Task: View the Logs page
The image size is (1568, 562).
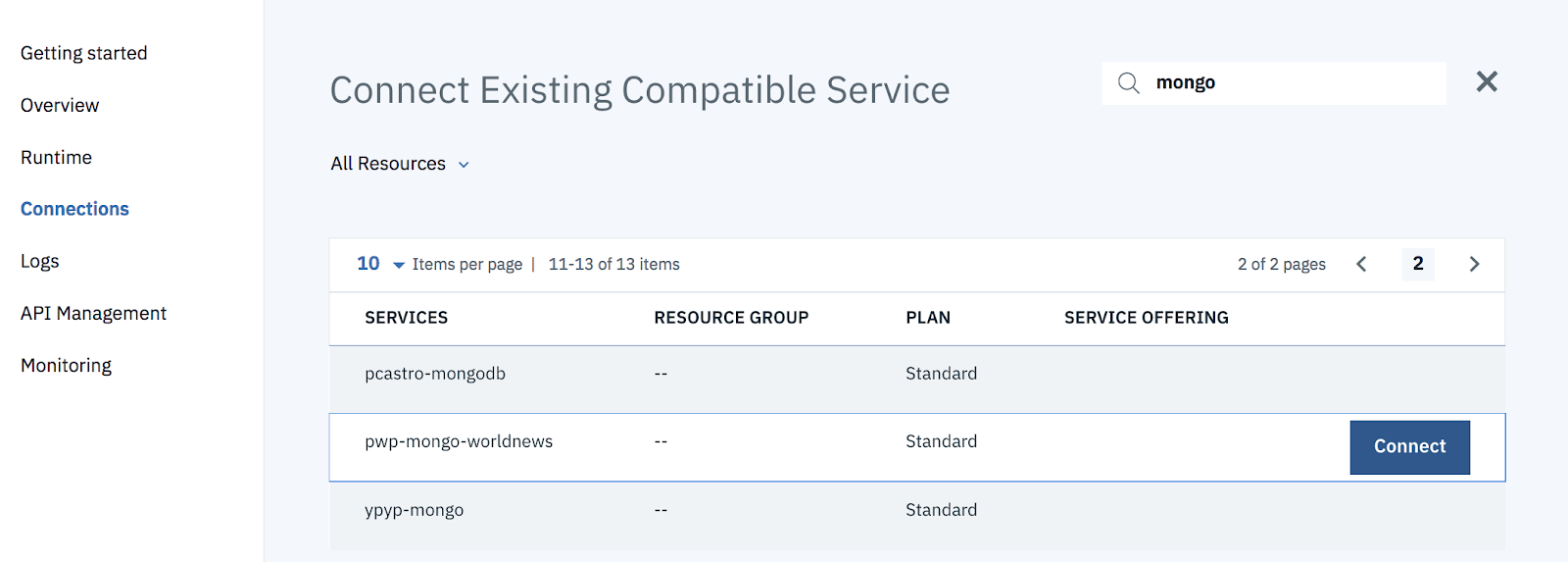Action: tap(40, 261)
